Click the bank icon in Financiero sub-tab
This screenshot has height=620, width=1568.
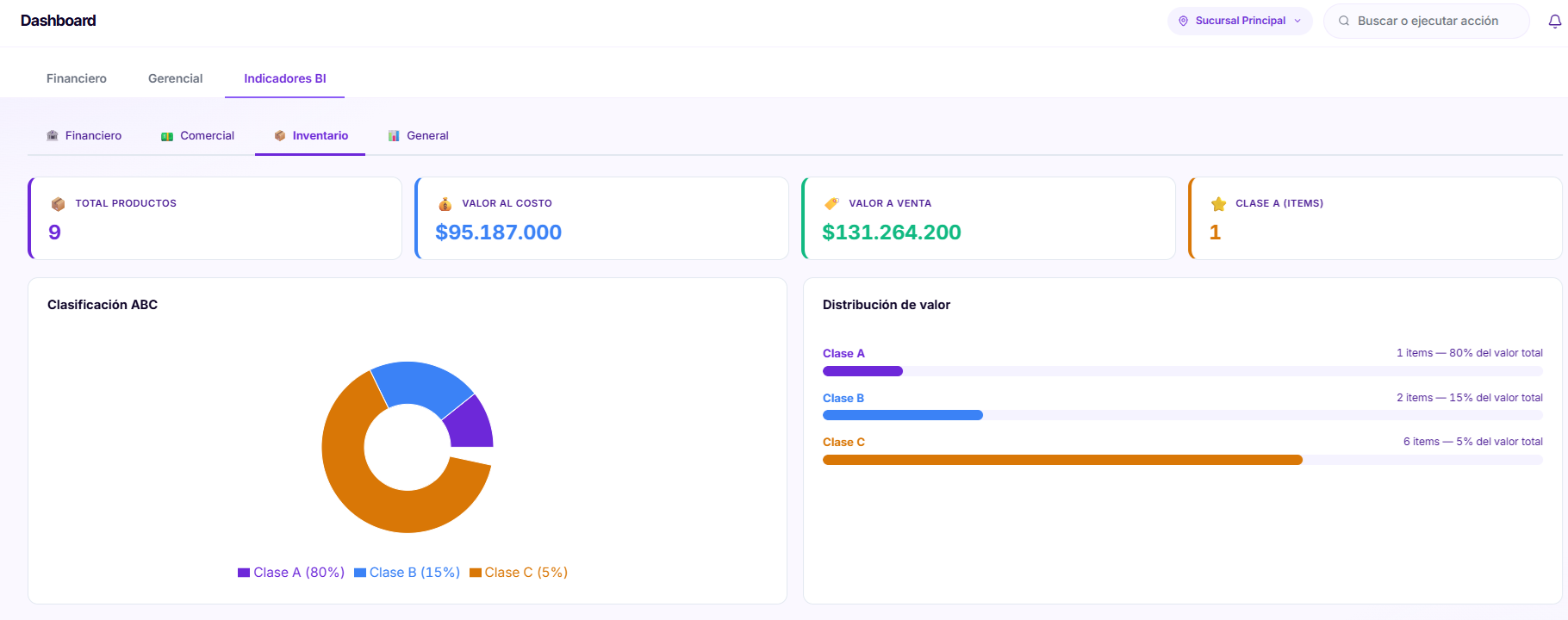[x=53, y=135]
